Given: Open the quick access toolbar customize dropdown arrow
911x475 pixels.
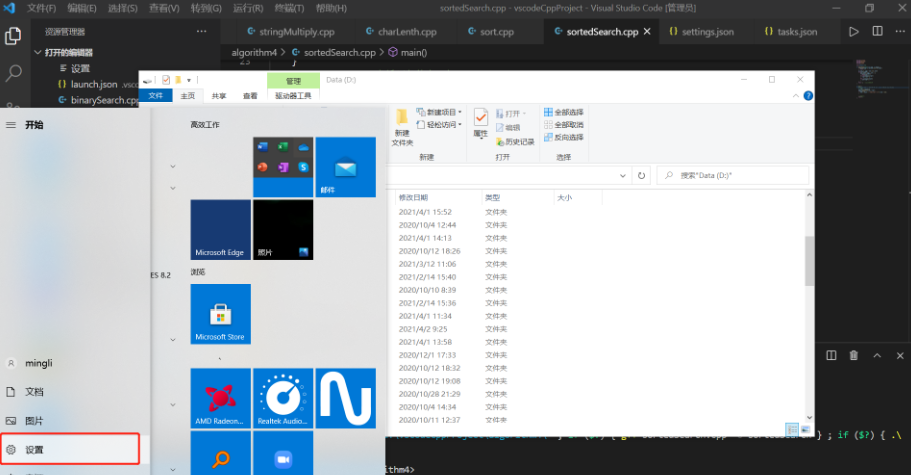Looking at the screenshot, I should 189,80.
